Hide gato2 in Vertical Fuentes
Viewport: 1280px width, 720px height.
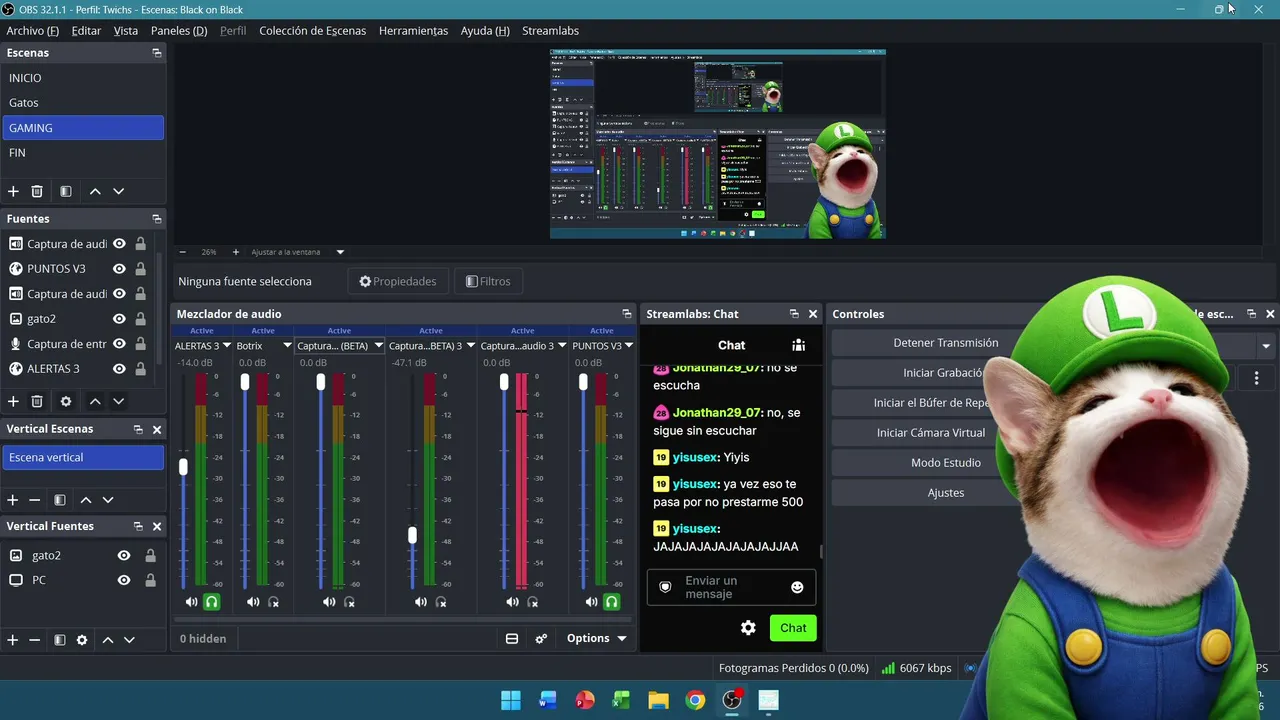point(124,555)
